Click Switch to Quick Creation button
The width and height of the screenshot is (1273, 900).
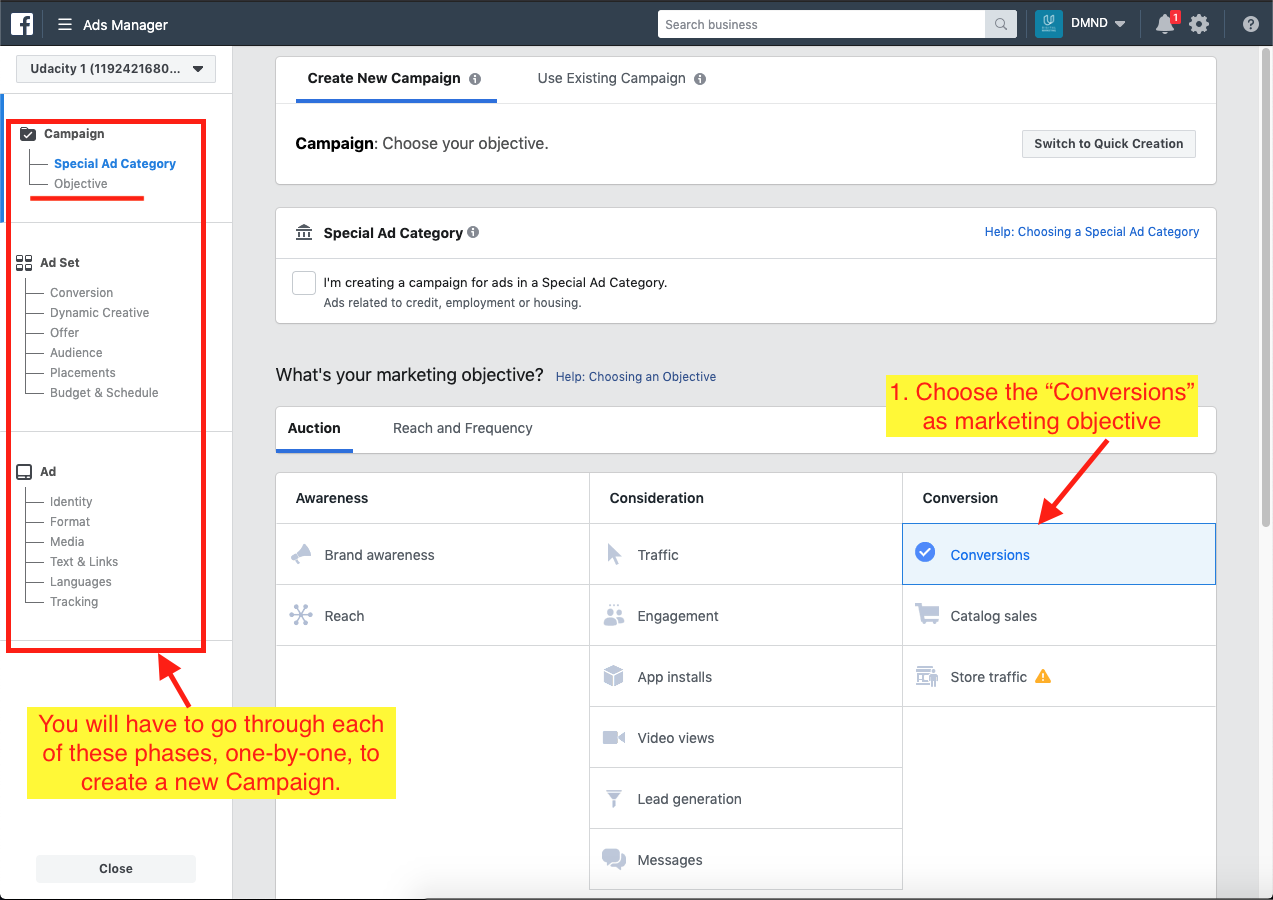[x=1108, y=144]
